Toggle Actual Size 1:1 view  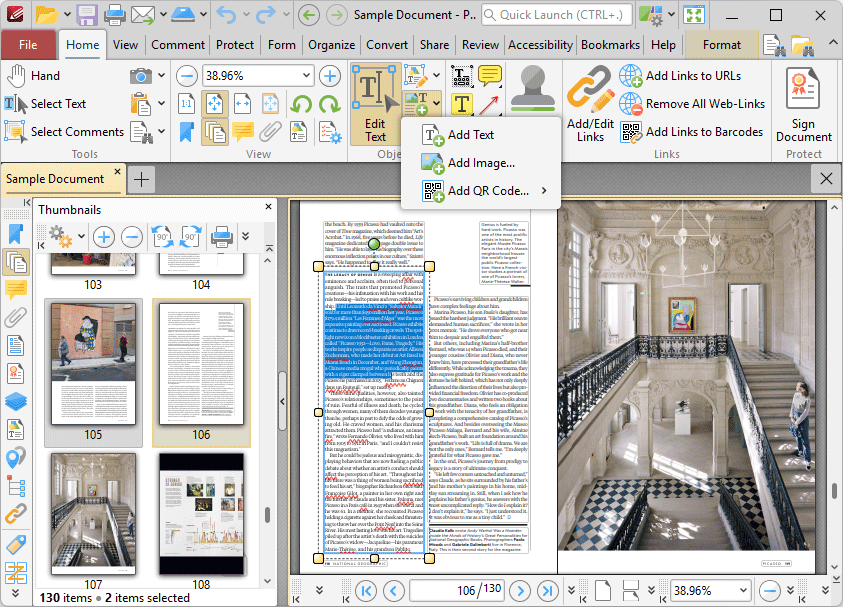[187, 104]
